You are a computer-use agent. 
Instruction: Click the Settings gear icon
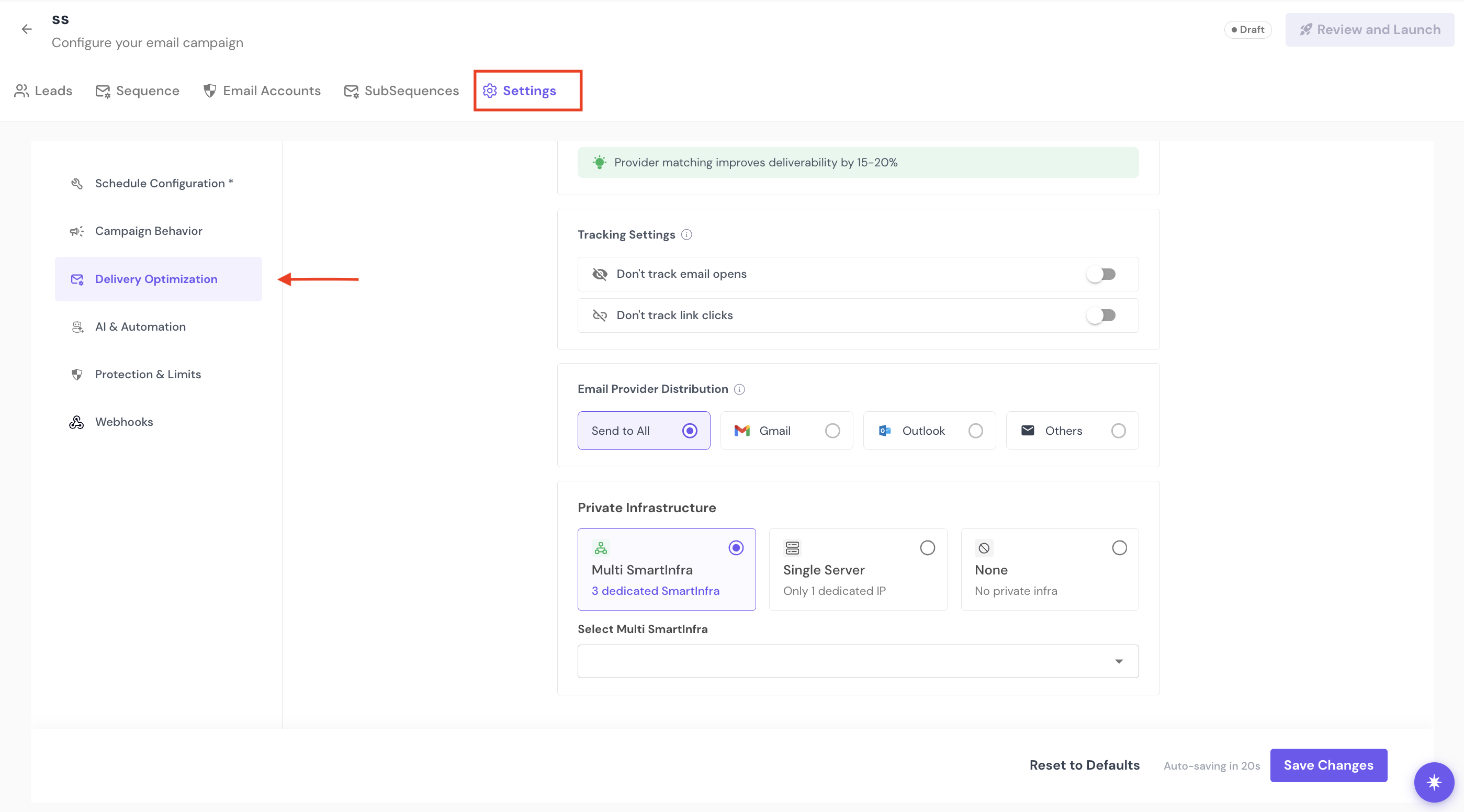tap(490, 91)
